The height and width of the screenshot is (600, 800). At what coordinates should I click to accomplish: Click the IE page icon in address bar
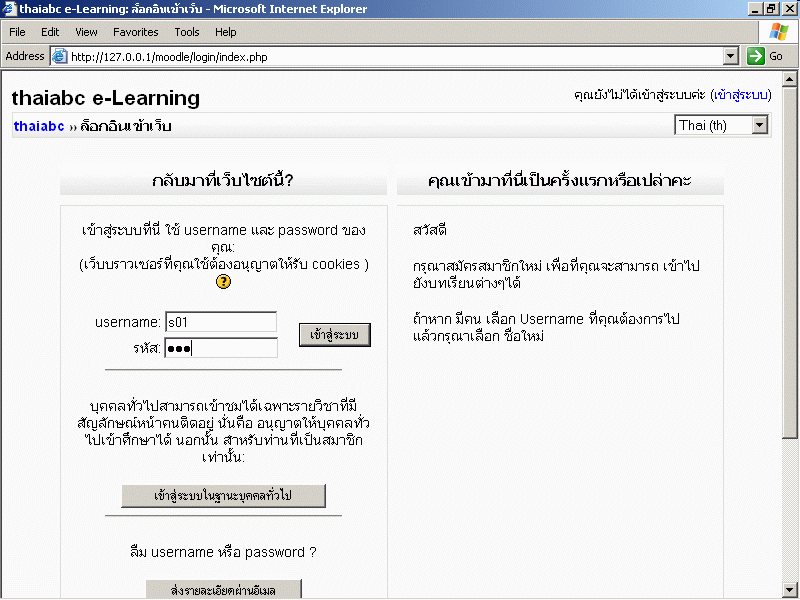tap(59, 57)
